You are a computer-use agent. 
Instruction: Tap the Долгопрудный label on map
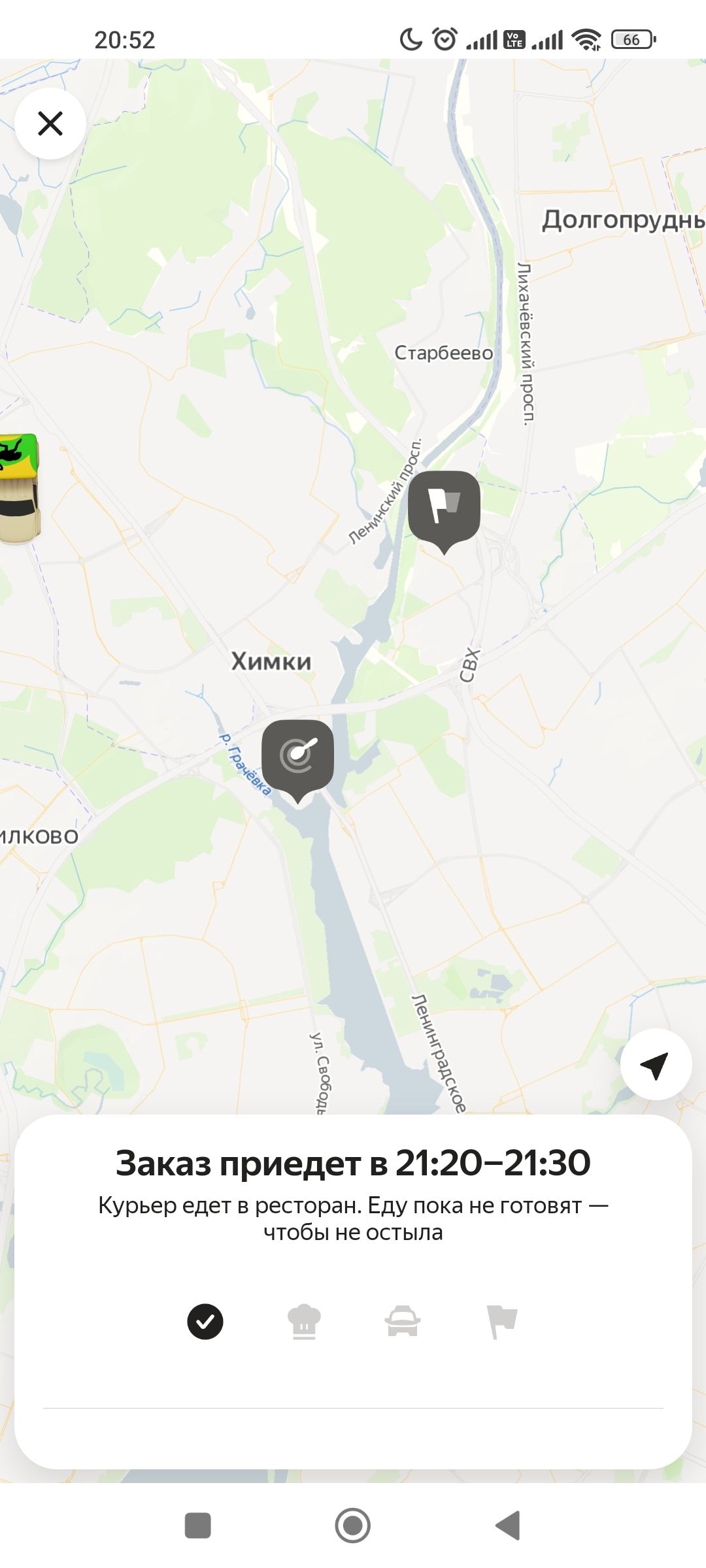pyautogui.click(x=624, y=220)
